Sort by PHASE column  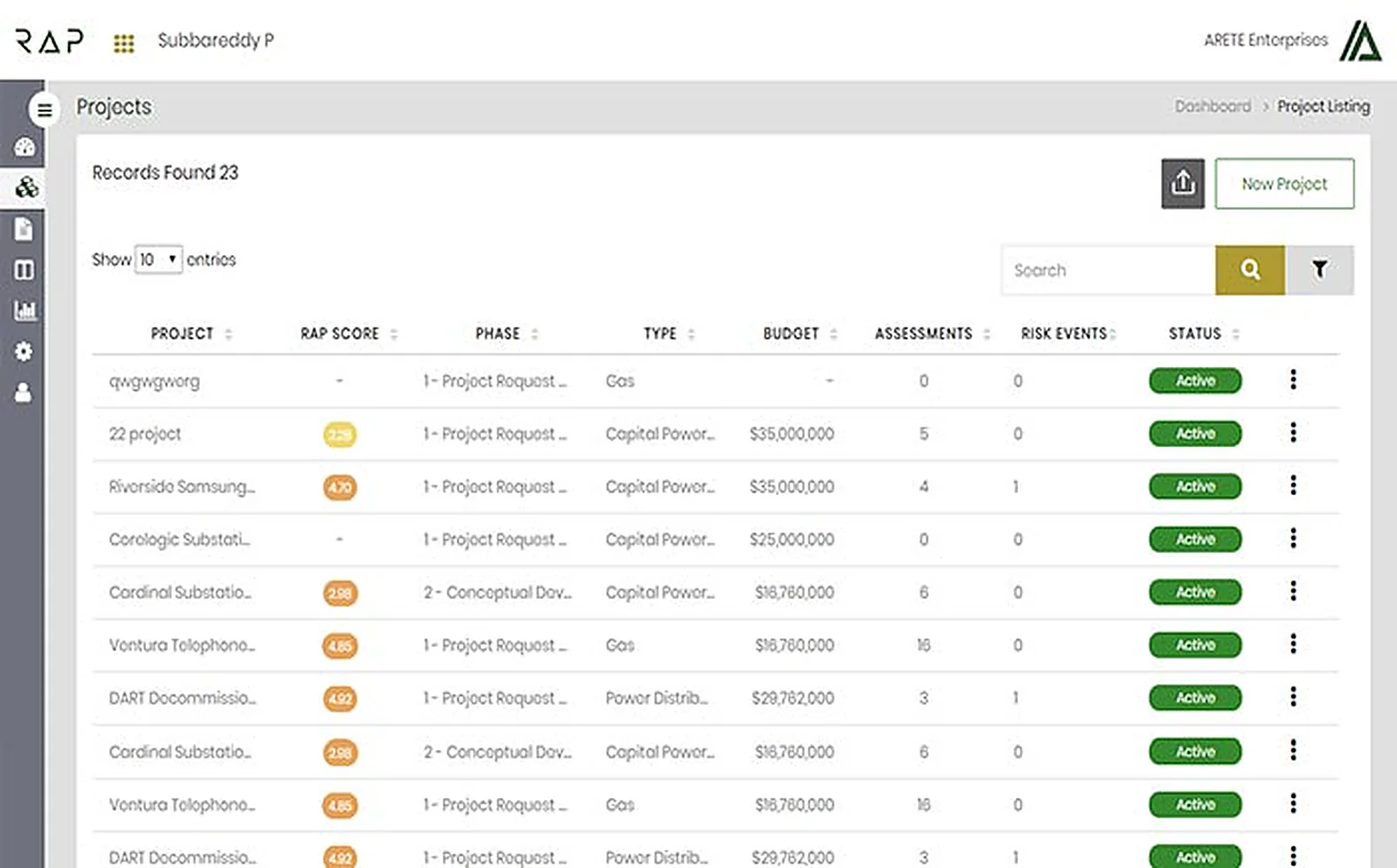[x=506, y=334]
